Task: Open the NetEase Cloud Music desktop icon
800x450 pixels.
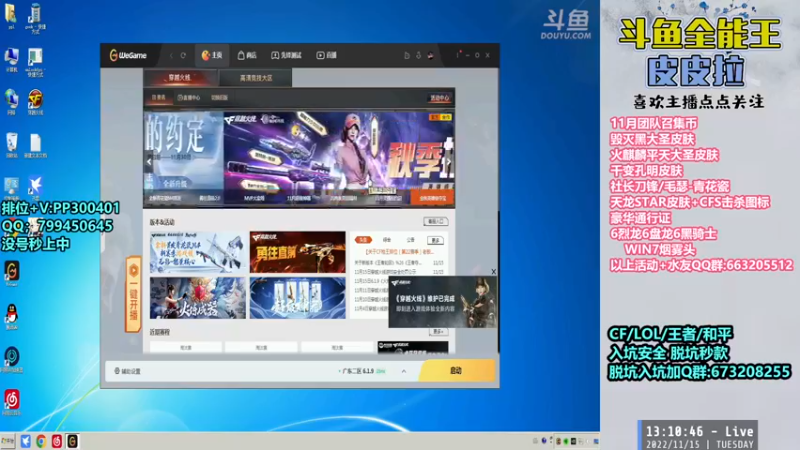Action: (x=12, y=402)
